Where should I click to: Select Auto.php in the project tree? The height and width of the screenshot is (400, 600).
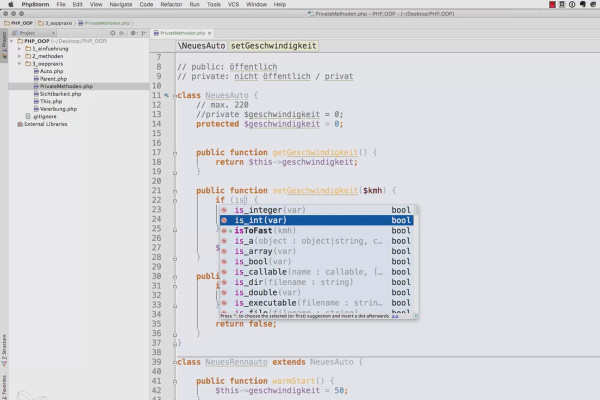[x=48, y=71]
